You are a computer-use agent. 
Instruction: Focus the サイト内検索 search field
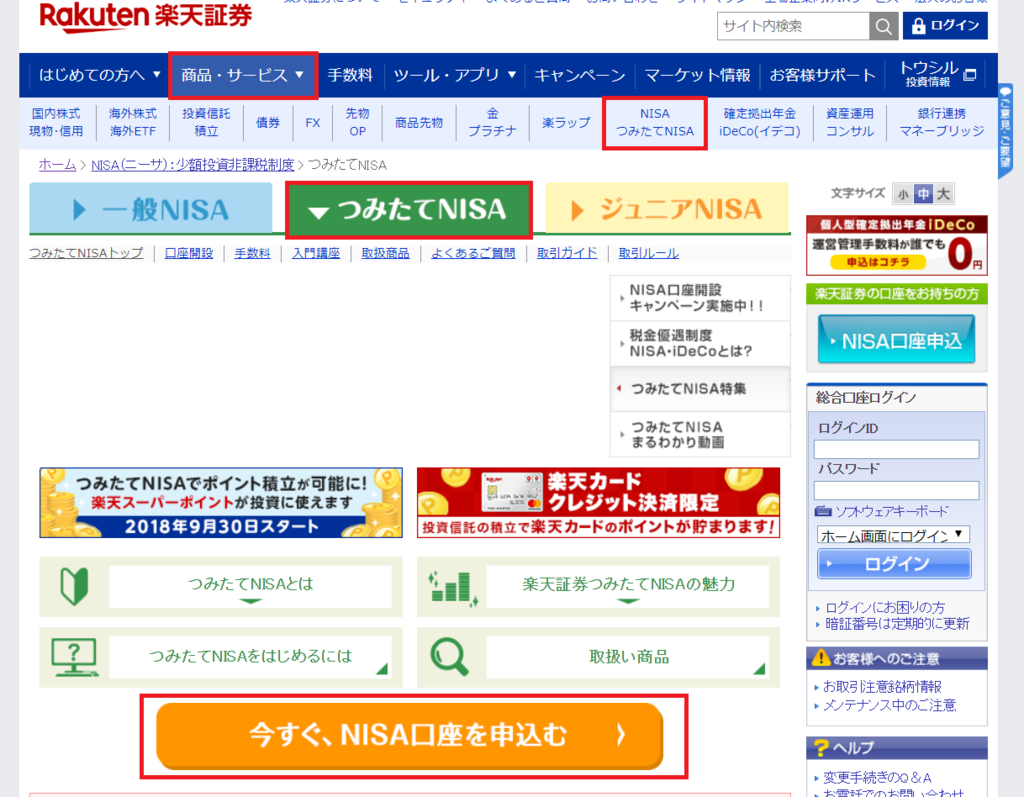coord(793,26)
